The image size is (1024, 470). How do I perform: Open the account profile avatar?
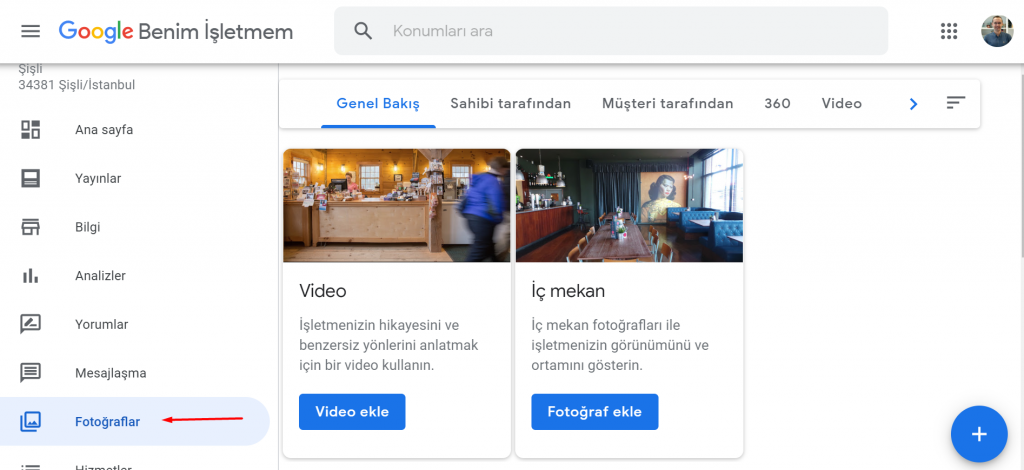point(997,31)
